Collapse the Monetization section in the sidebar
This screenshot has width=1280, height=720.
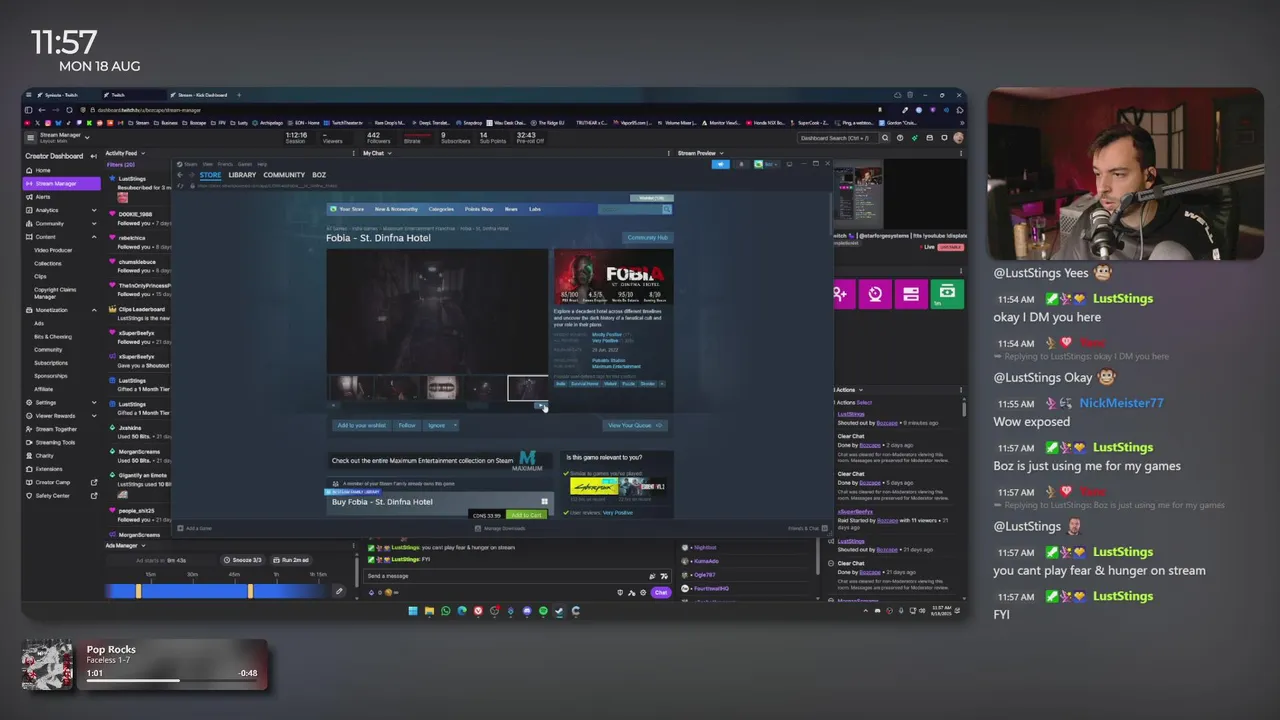tap(94, 310)
